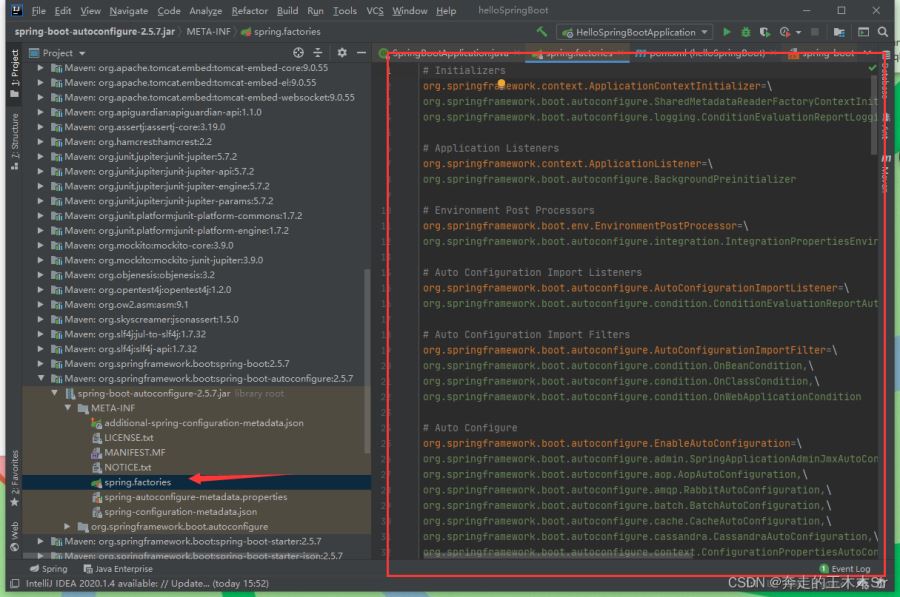The width and height of the screenshot is (900, 597).
Task: Click the '# Application Listeners' comment line
Action: [x=490, y=148]
